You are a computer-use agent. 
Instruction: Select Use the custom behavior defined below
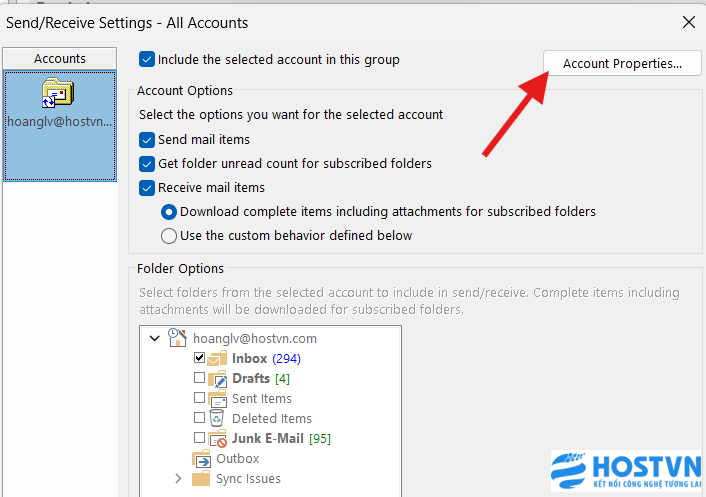tap(169, 236)
